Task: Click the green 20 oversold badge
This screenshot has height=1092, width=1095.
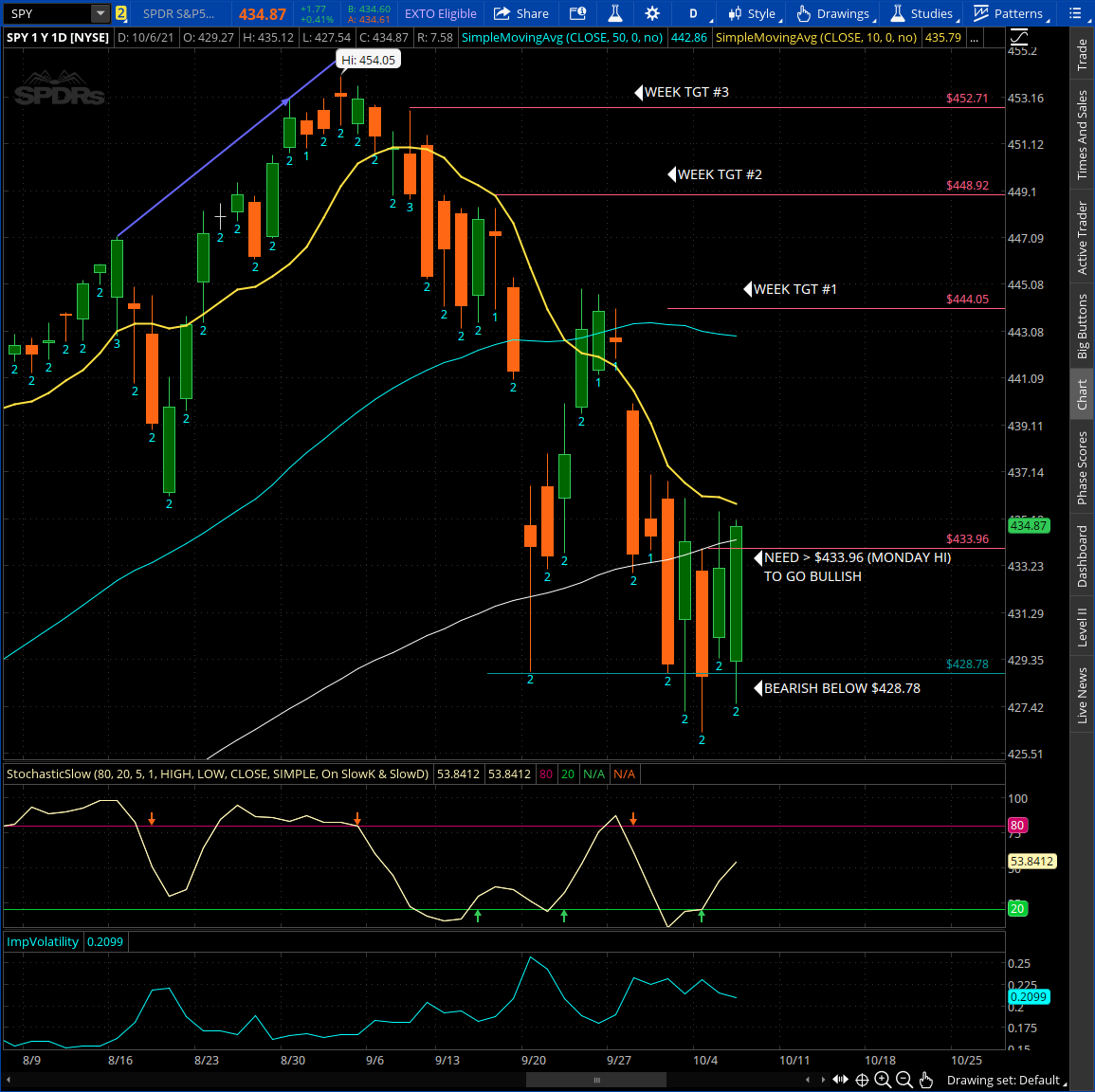Action: pos(1016,908)
